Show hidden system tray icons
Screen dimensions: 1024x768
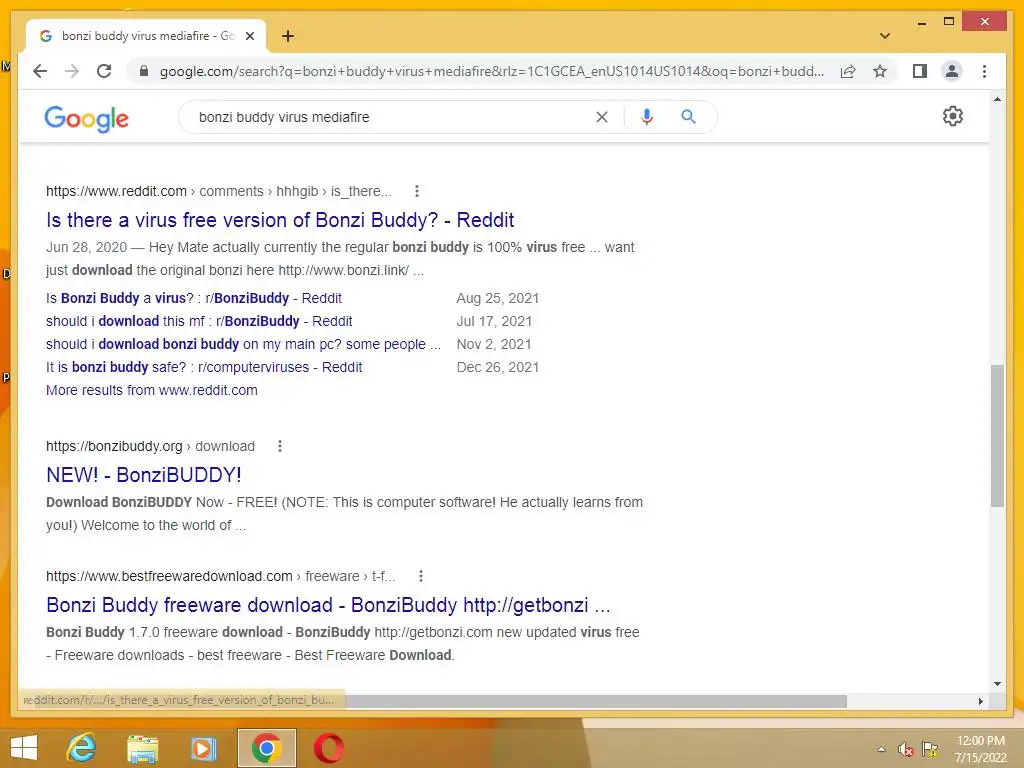[882, 749]
